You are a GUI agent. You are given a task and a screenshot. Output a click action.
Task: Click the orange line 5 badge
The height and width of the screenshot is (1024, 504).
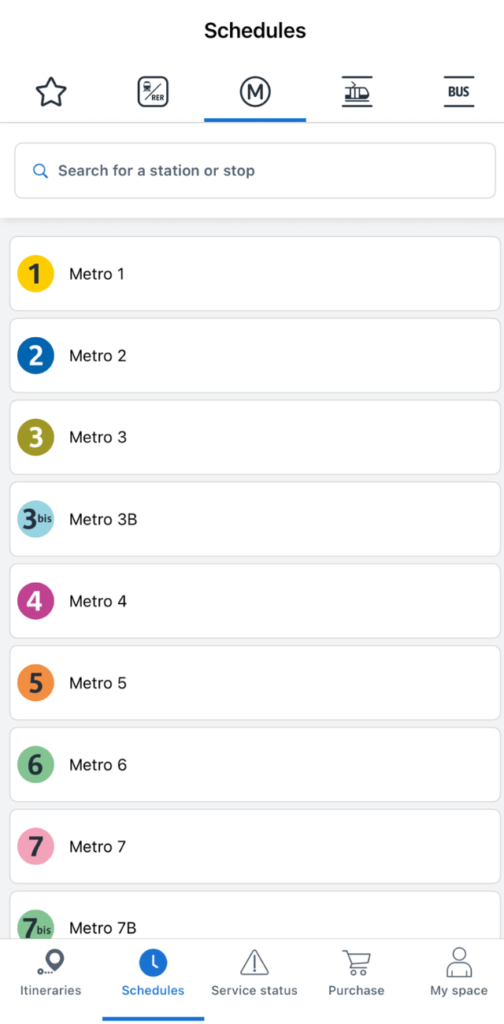coord(35,682)
